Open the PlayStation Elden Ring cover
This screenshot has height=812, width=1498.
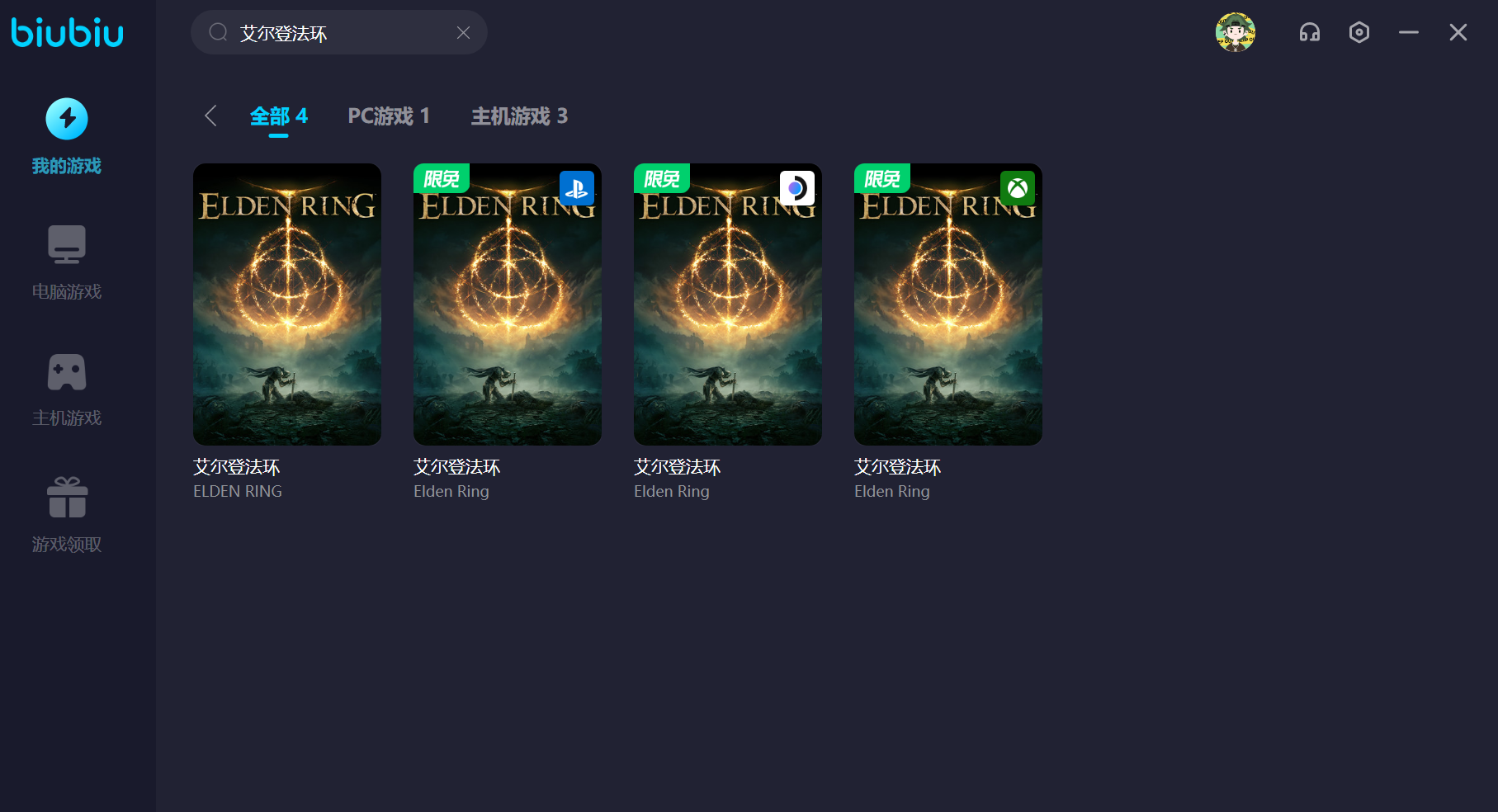click(508, 304)
